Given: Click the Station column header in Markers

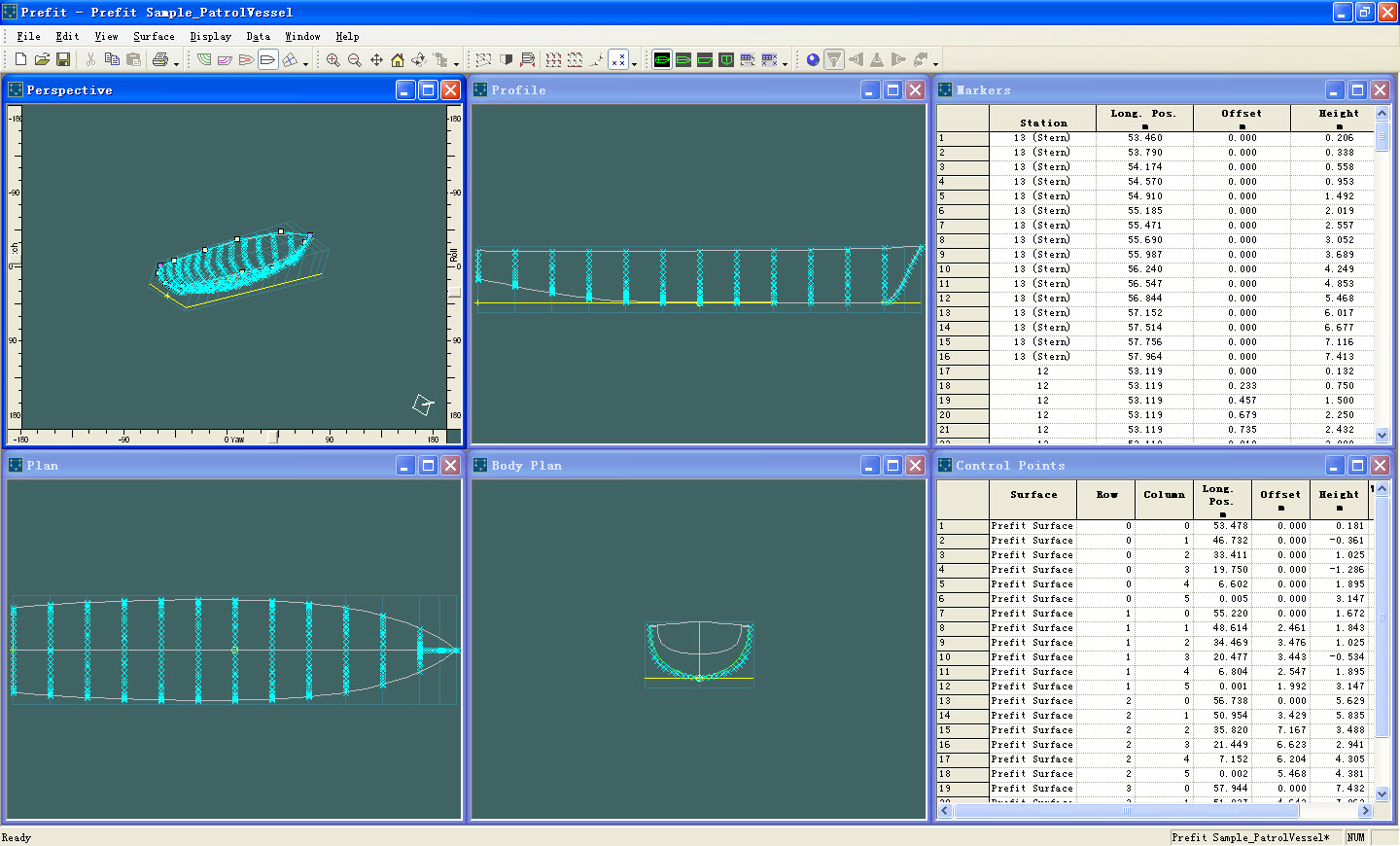Looking at the screenshot, I should click(x=1043, y=118).
